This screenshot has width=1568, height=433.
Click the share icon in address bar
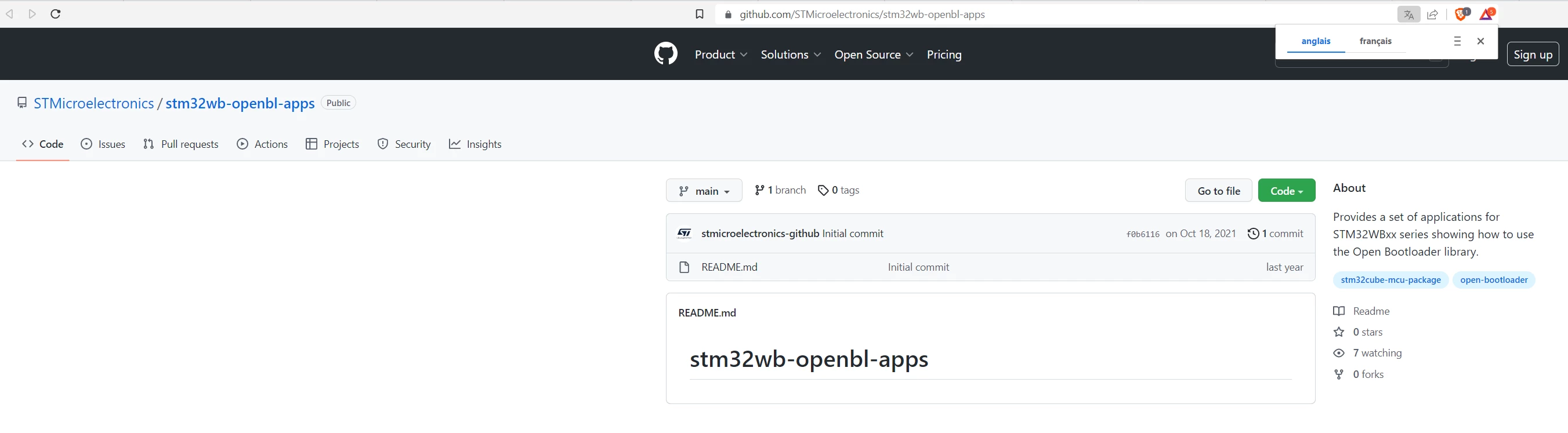click(x=1433, y=14)
